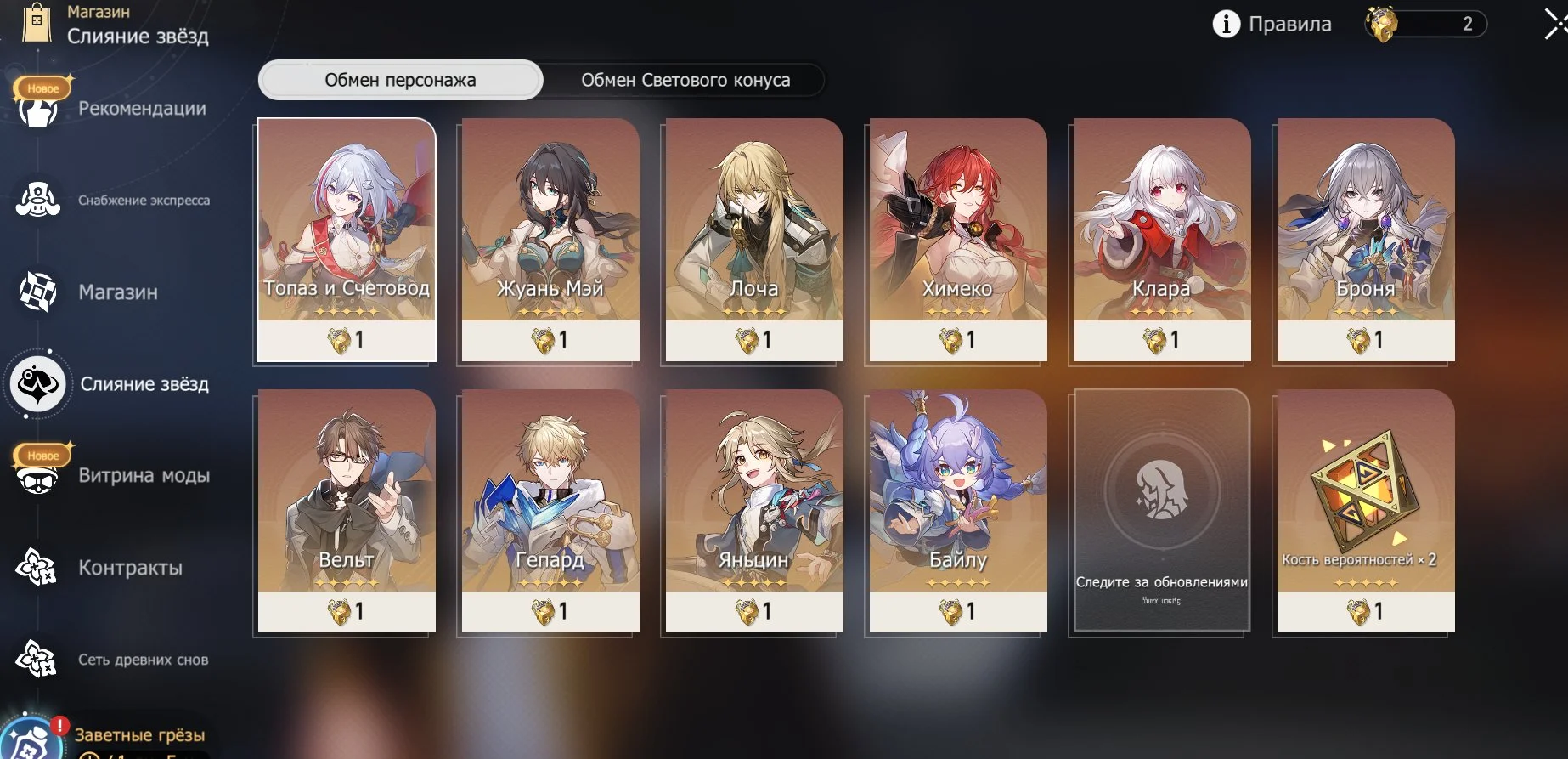Select the Клара character card
This screenshot has height=759, width=1568.
[x=1162, y=241]
